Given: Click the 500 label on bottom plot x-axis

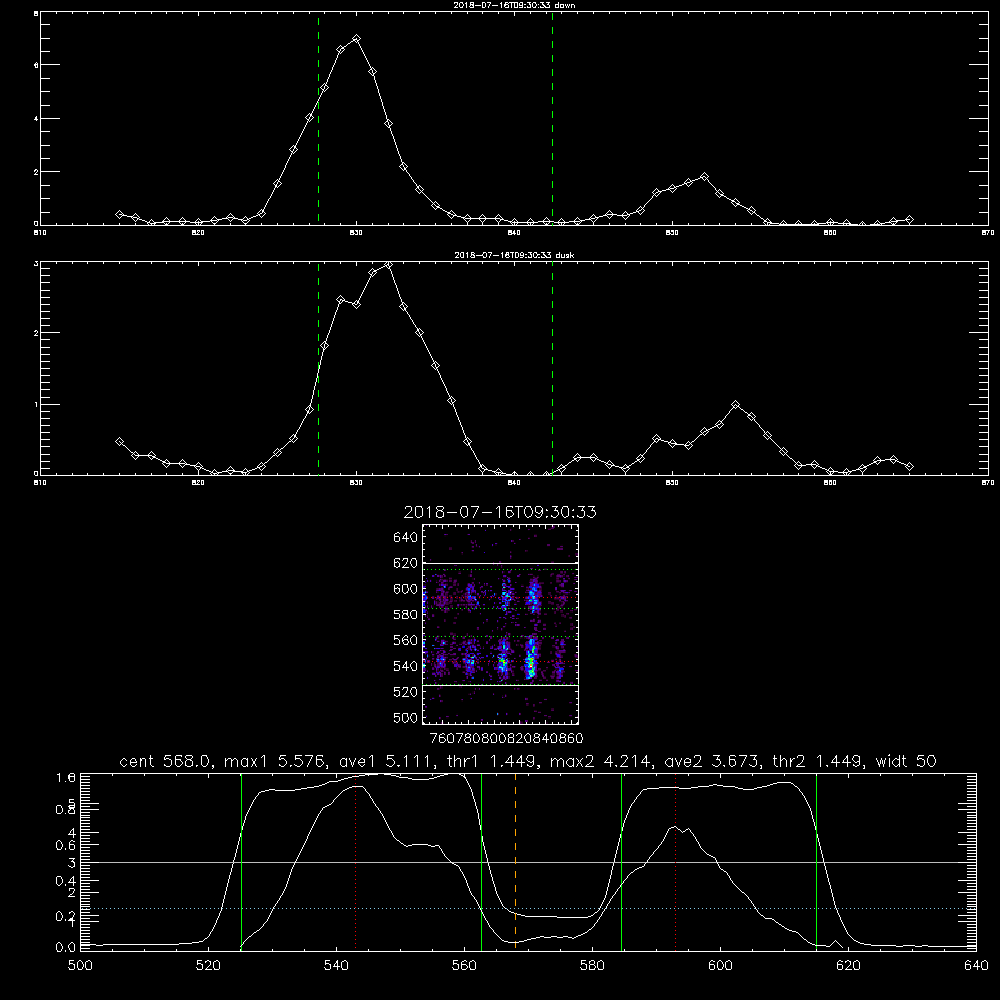Looking at the screenshot, I should point(80,966).
